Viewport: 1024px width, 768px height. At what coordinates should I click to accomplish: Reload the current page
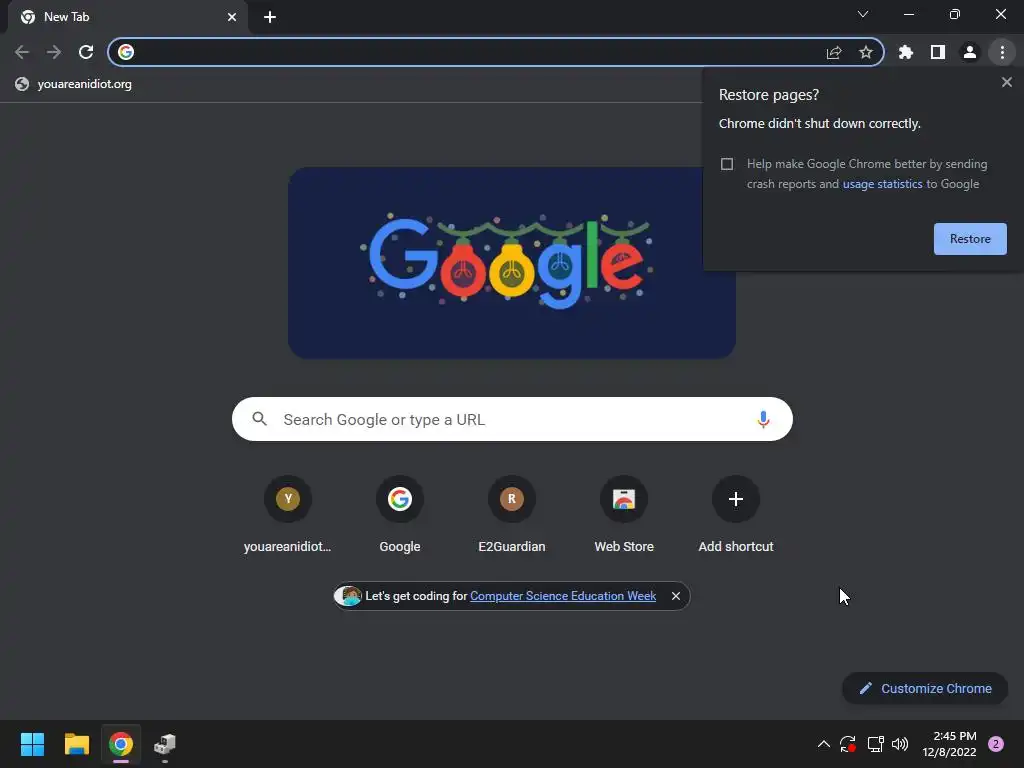coord(86,52)
